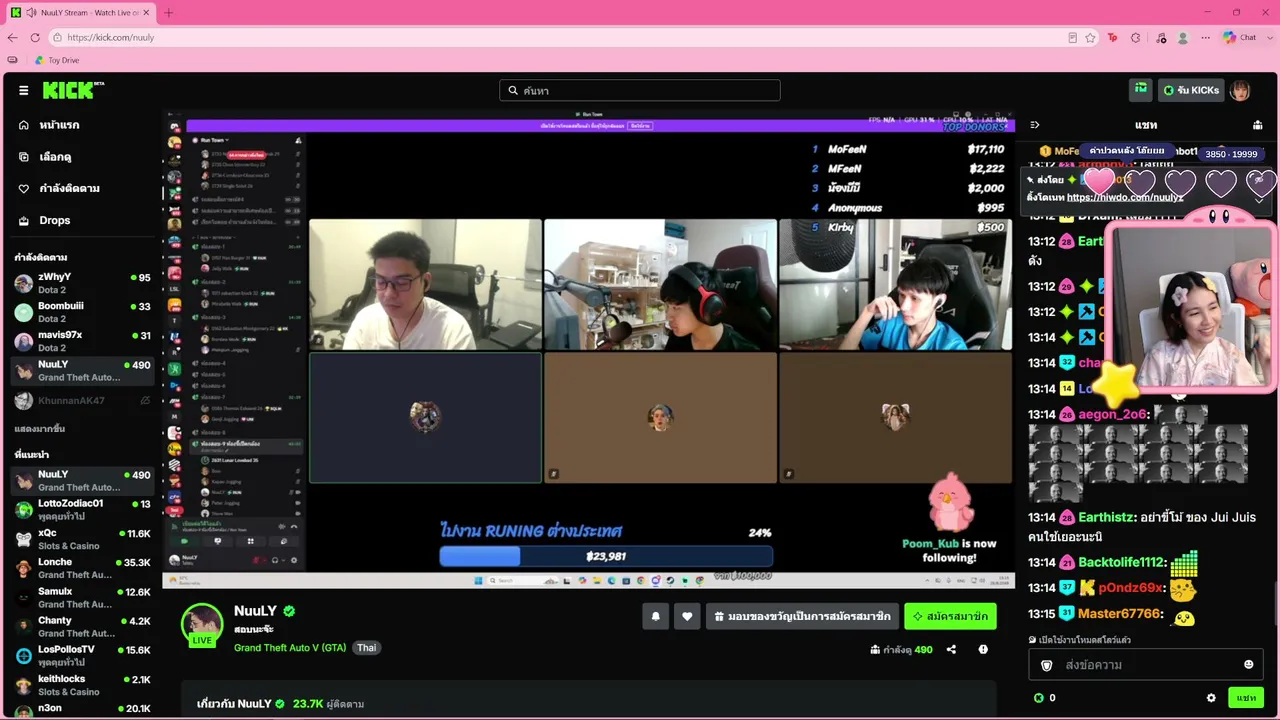
Task: Open chat settings gear
Action: coord(1211,698)
